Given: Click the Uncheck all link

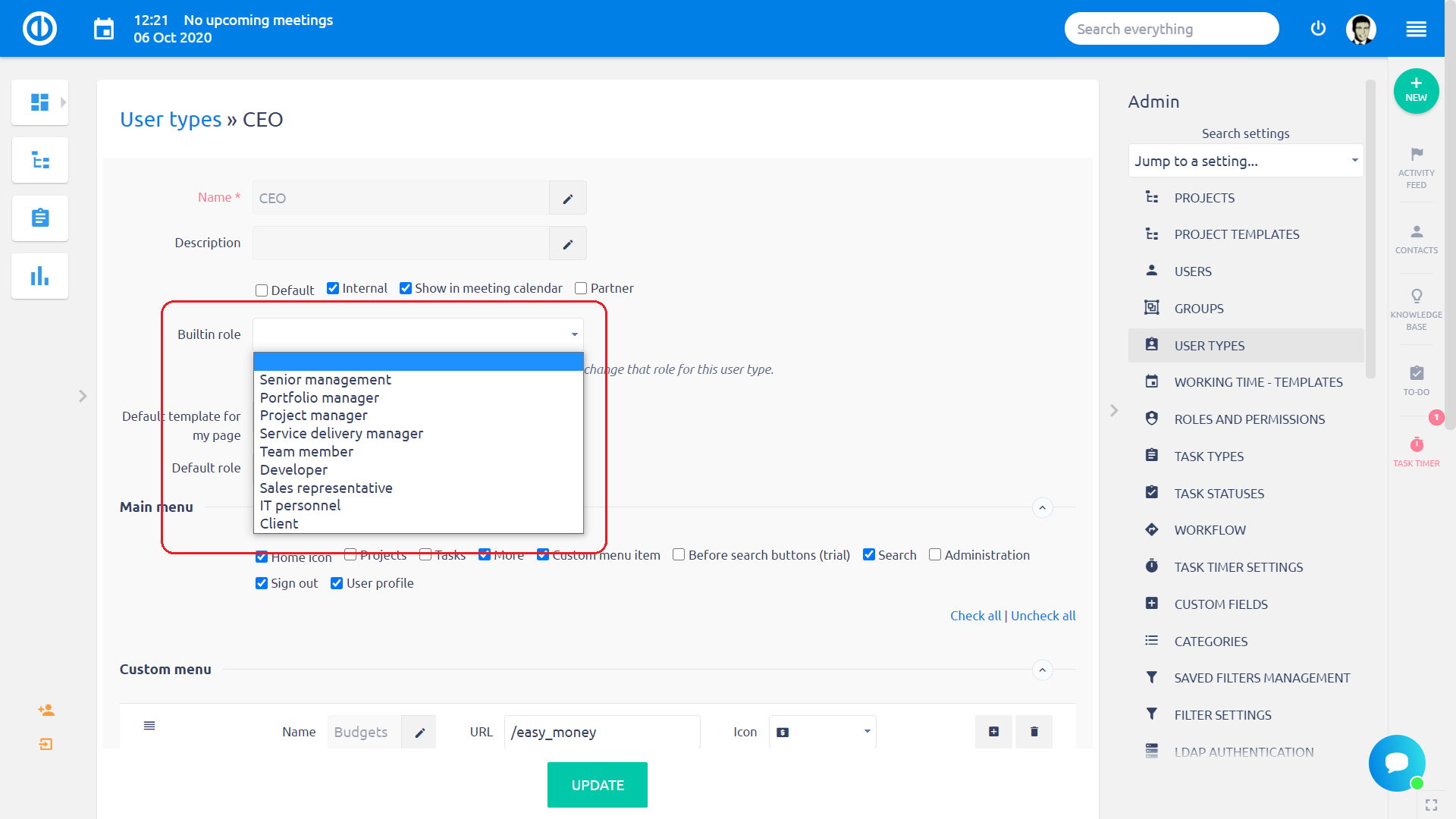Looking at the screenshot, I should 1043,616.
